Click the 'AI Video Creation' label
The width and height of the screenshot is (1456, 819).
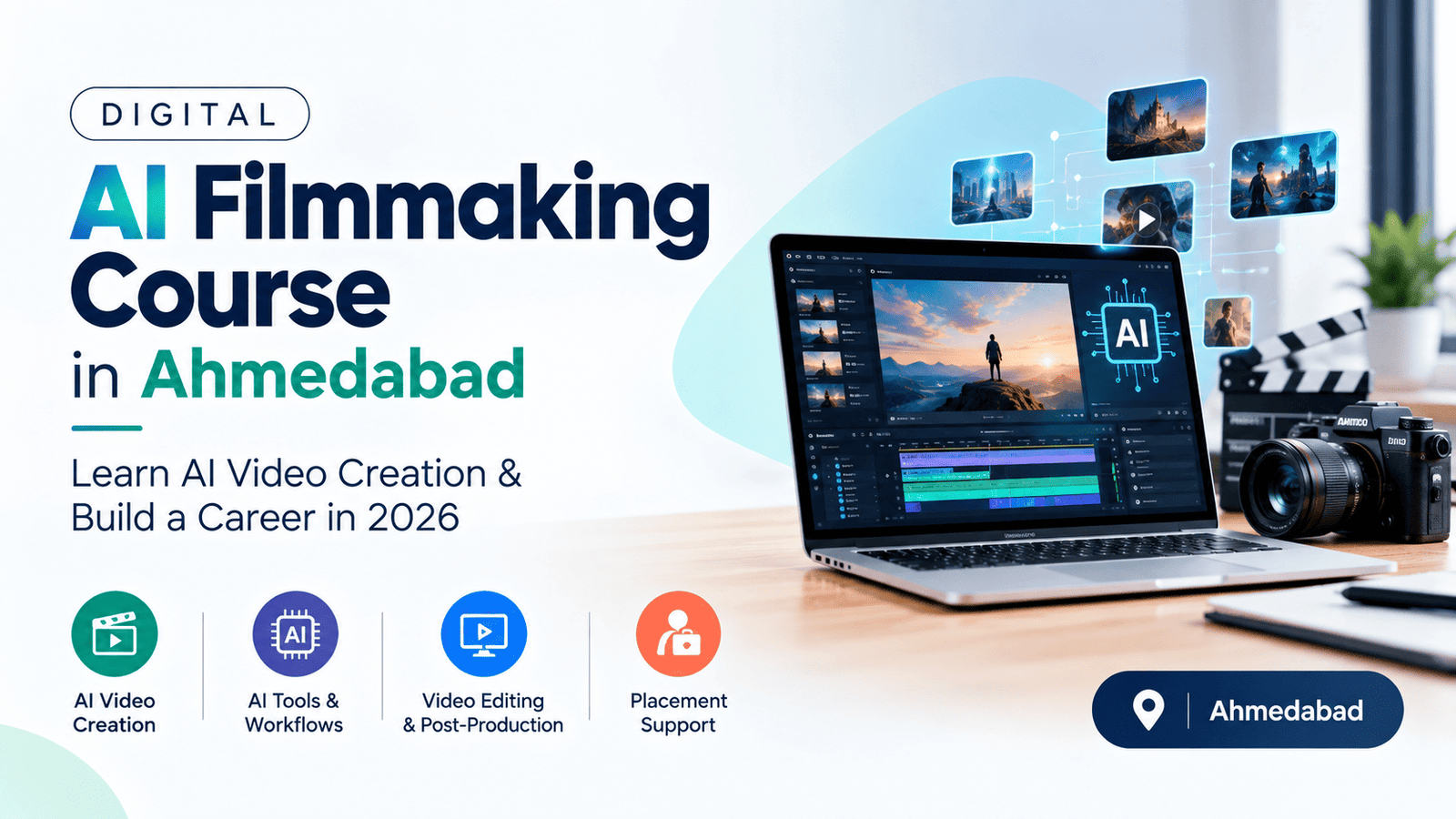(x=115, y=713)
